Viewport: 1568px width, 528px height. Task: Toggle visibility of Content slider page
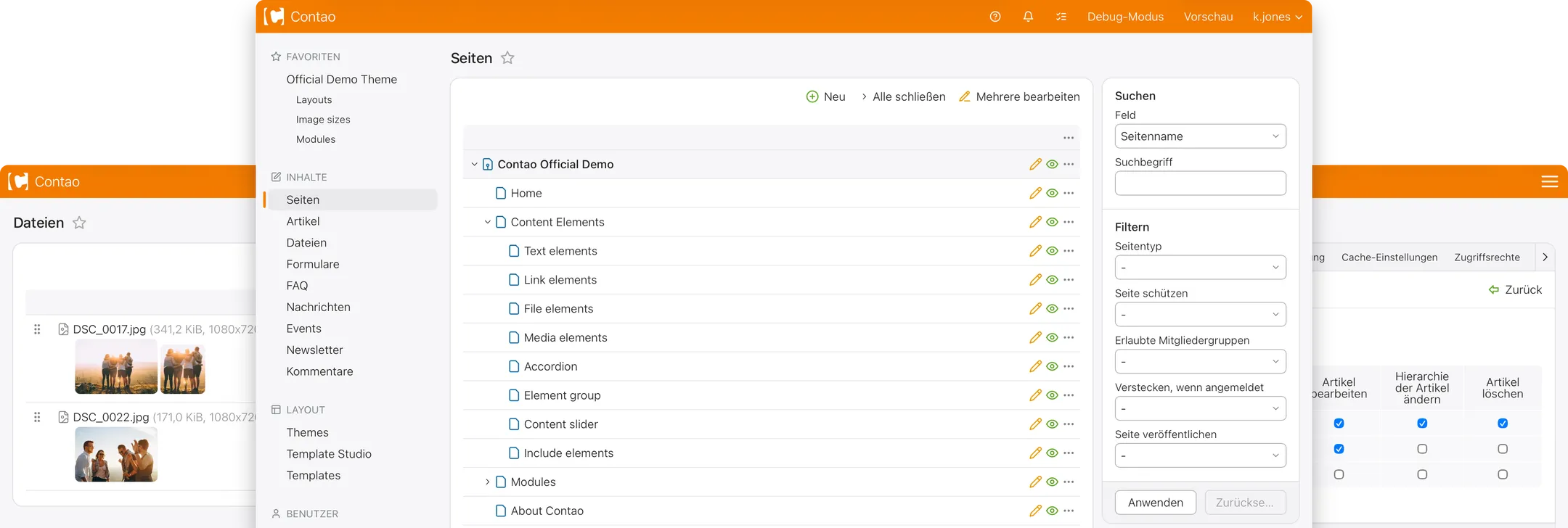click(x=1052, y=424)
